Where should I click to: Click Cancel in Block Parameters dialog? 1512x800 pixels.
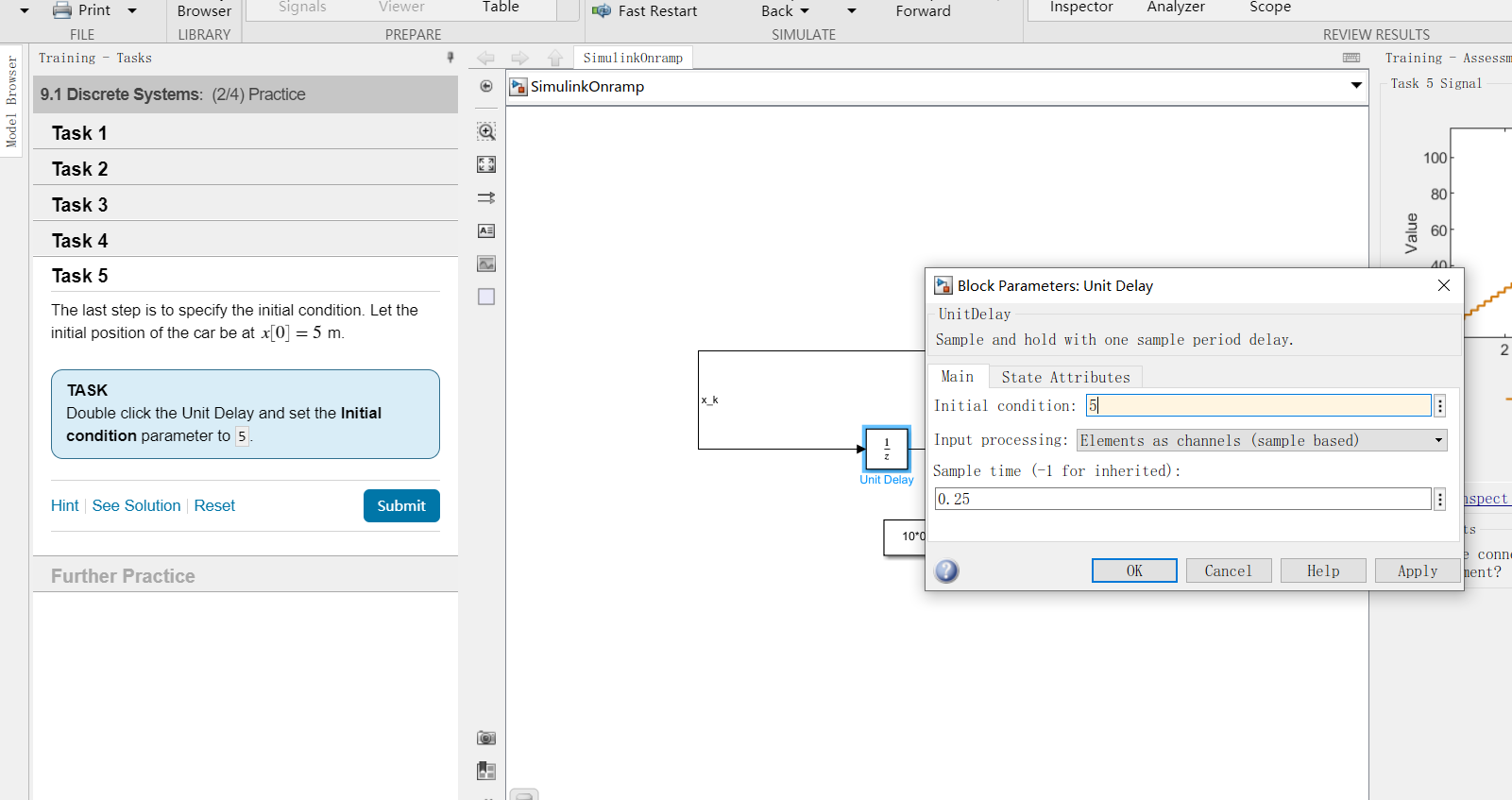click(x=1229, y=570)
